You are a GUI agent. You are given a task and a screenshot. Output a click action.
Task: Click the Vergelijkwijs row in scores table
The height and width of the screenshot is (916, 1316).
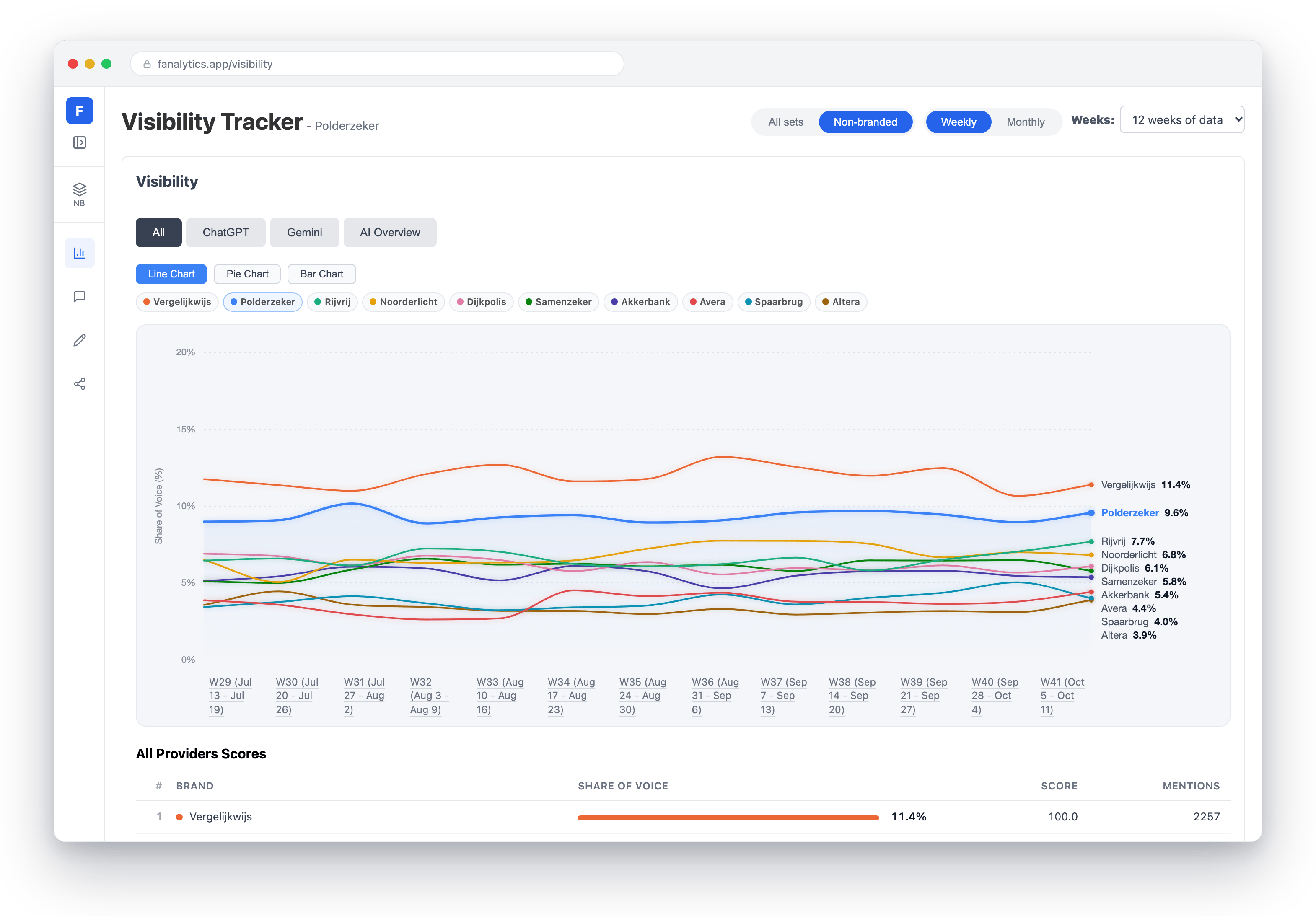[x=683, y=817]
